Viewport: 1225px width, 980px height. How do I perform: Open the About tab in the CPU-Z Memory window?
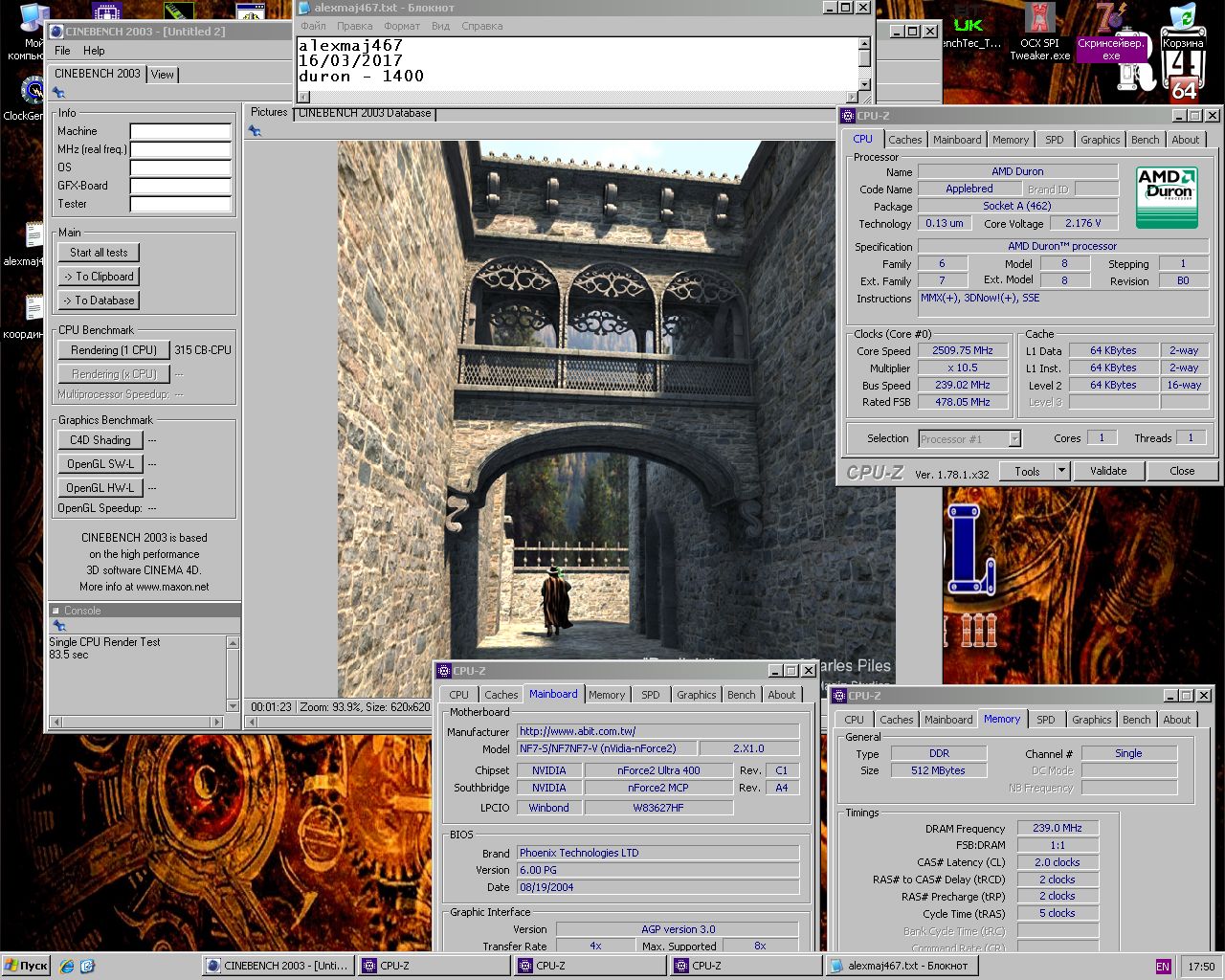click(x=1177, y=720)
